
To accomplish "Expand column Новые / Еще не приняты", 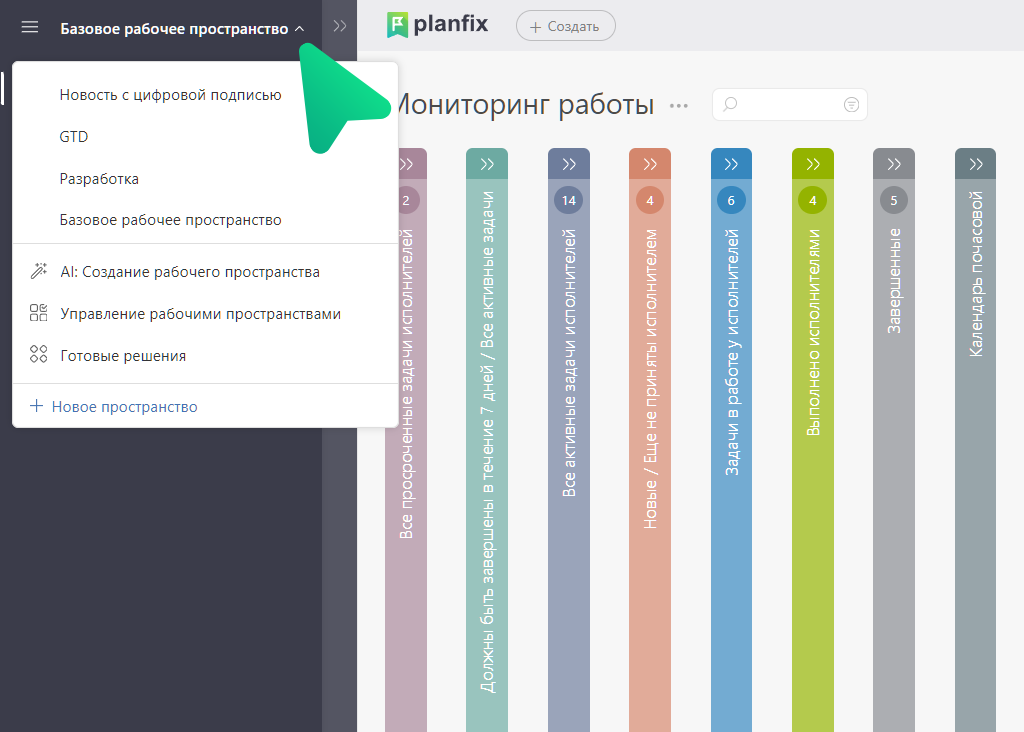I will click(650, 164).
